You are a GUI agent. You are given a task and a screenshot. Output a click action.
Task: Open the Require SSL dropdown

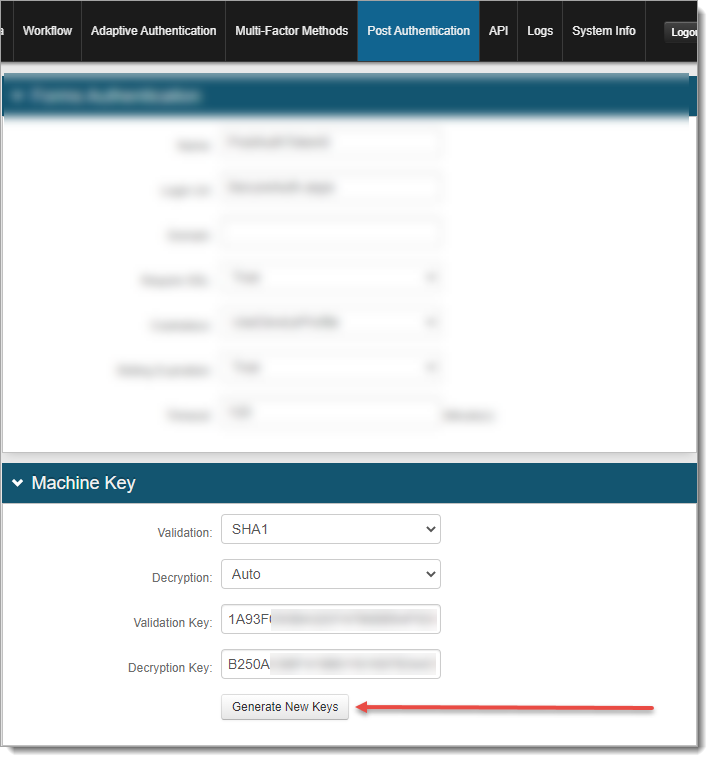click(x=330, y=279)
